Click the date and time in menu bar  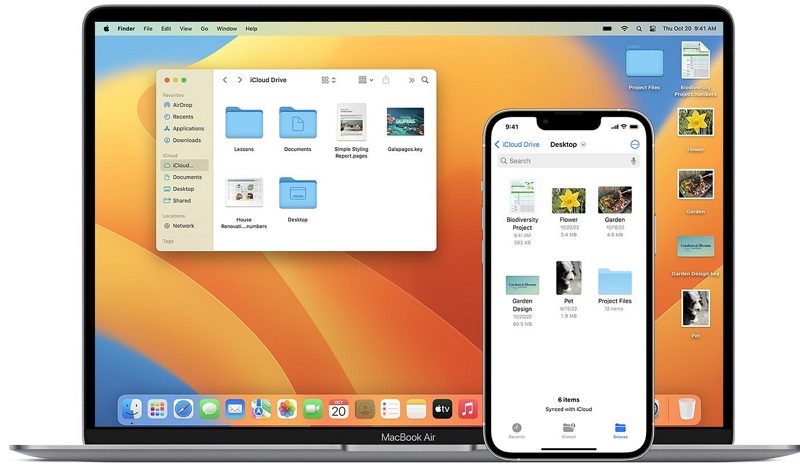point(689,29)
